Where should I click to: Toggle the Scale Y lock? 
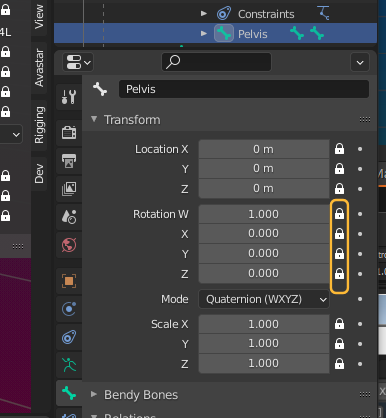(x=339, y=344)
